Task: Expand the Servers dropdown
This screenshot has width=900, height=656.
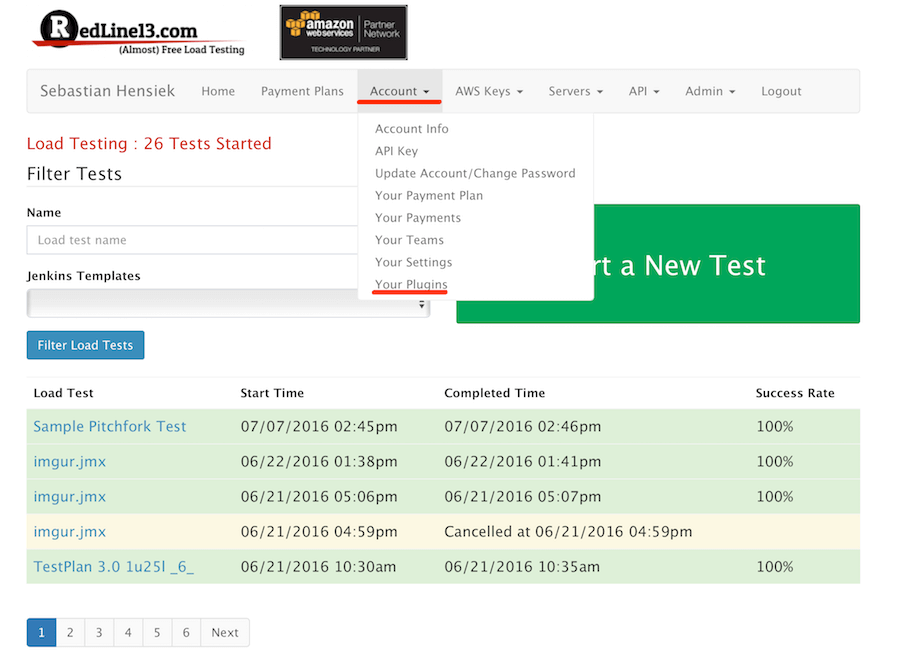Action: coord(575,91)
